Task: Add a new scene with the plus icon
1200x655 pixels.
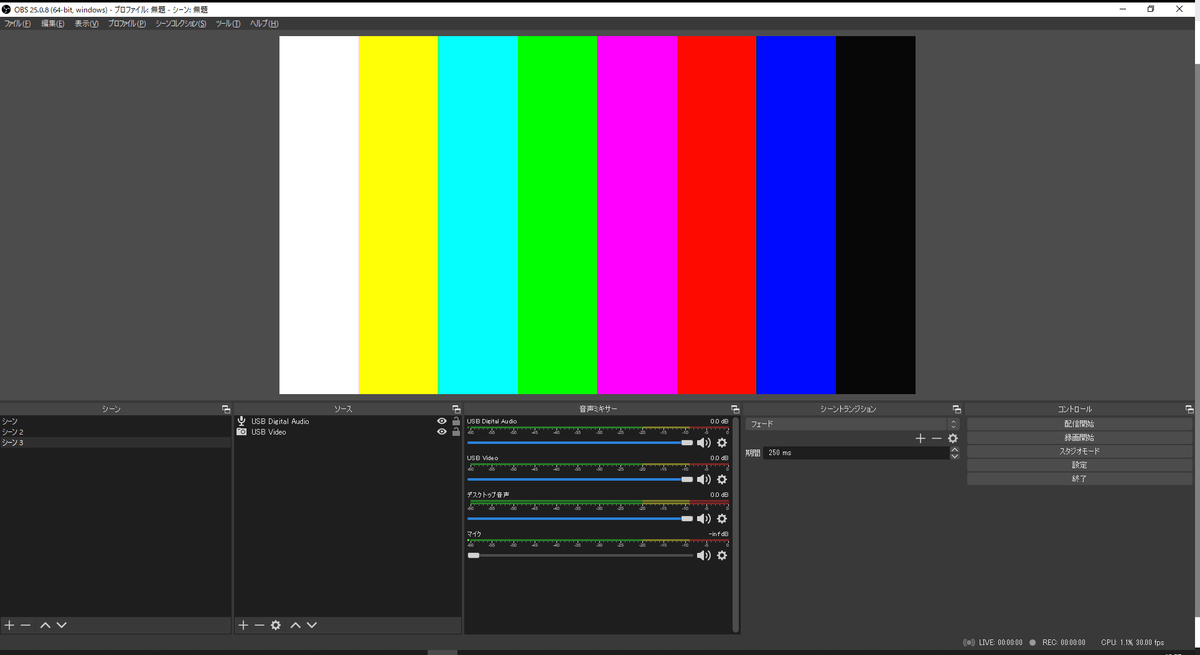Action: tap(9, 625)
